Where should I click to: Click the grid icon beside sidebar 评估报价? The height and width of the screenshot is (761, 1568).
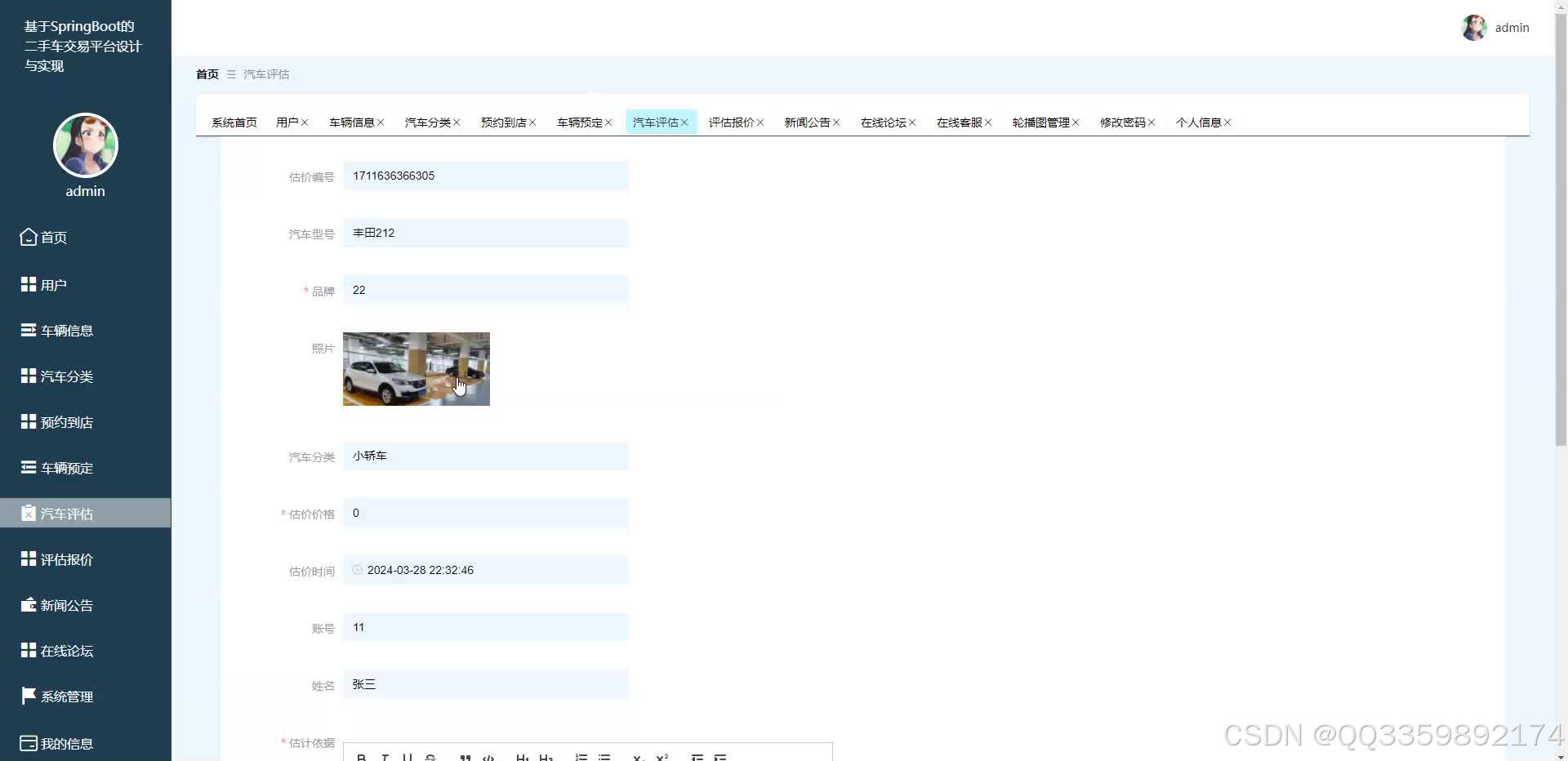(x=29, y=559)
